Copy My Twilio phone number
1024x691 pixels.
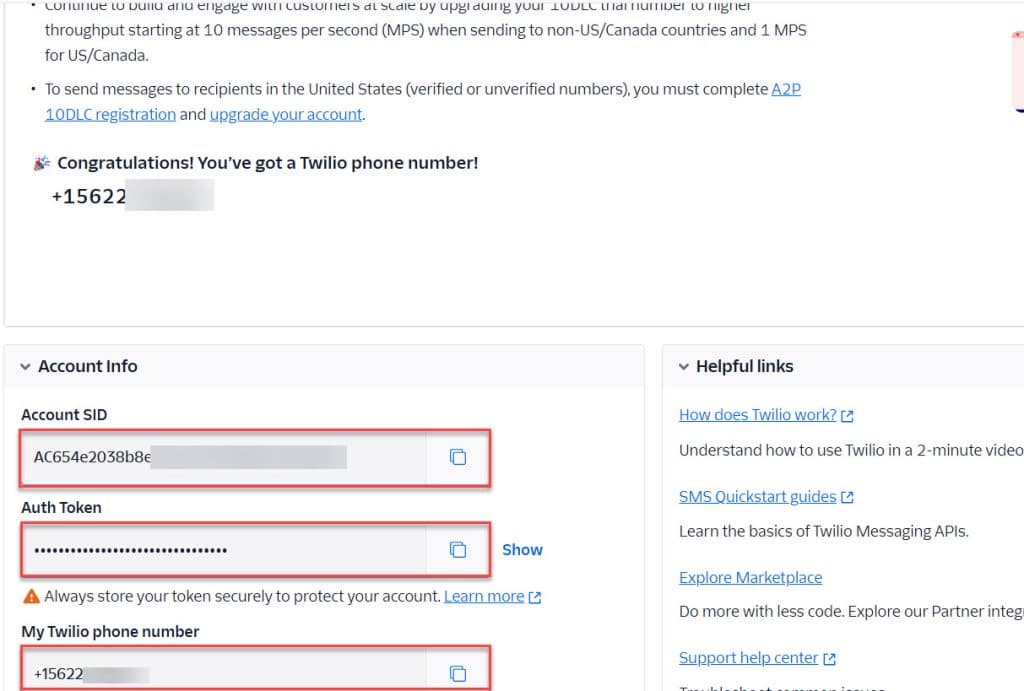(458, 673)
